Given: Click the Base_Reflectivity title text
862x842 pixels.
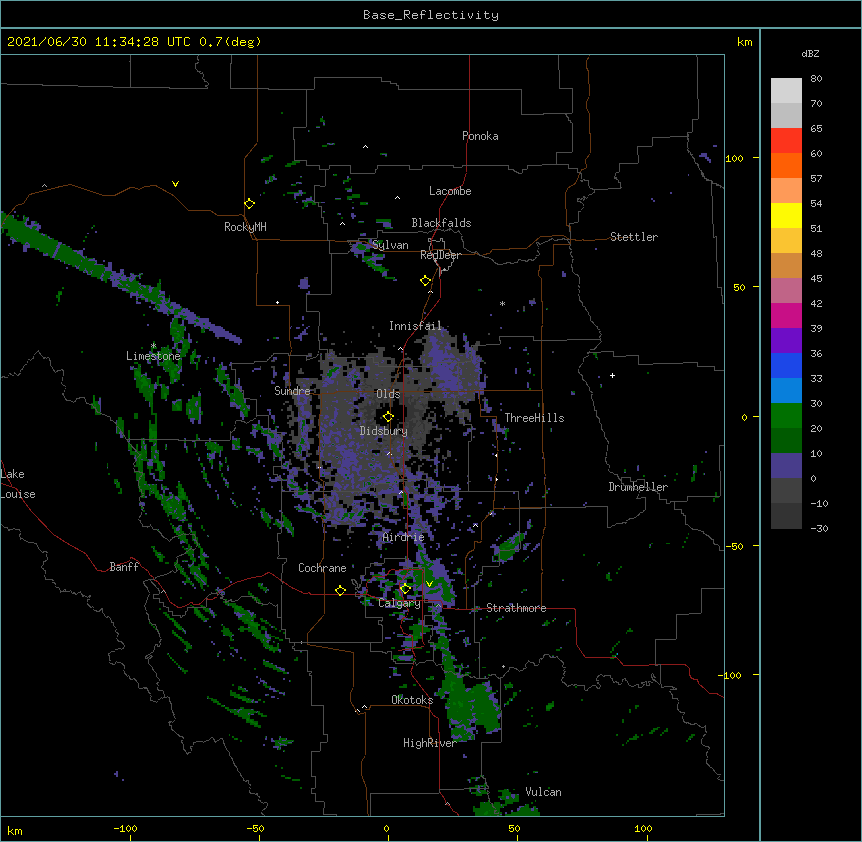Looking at the screenshot, I should pyautogui.click(x=431, y=15).
